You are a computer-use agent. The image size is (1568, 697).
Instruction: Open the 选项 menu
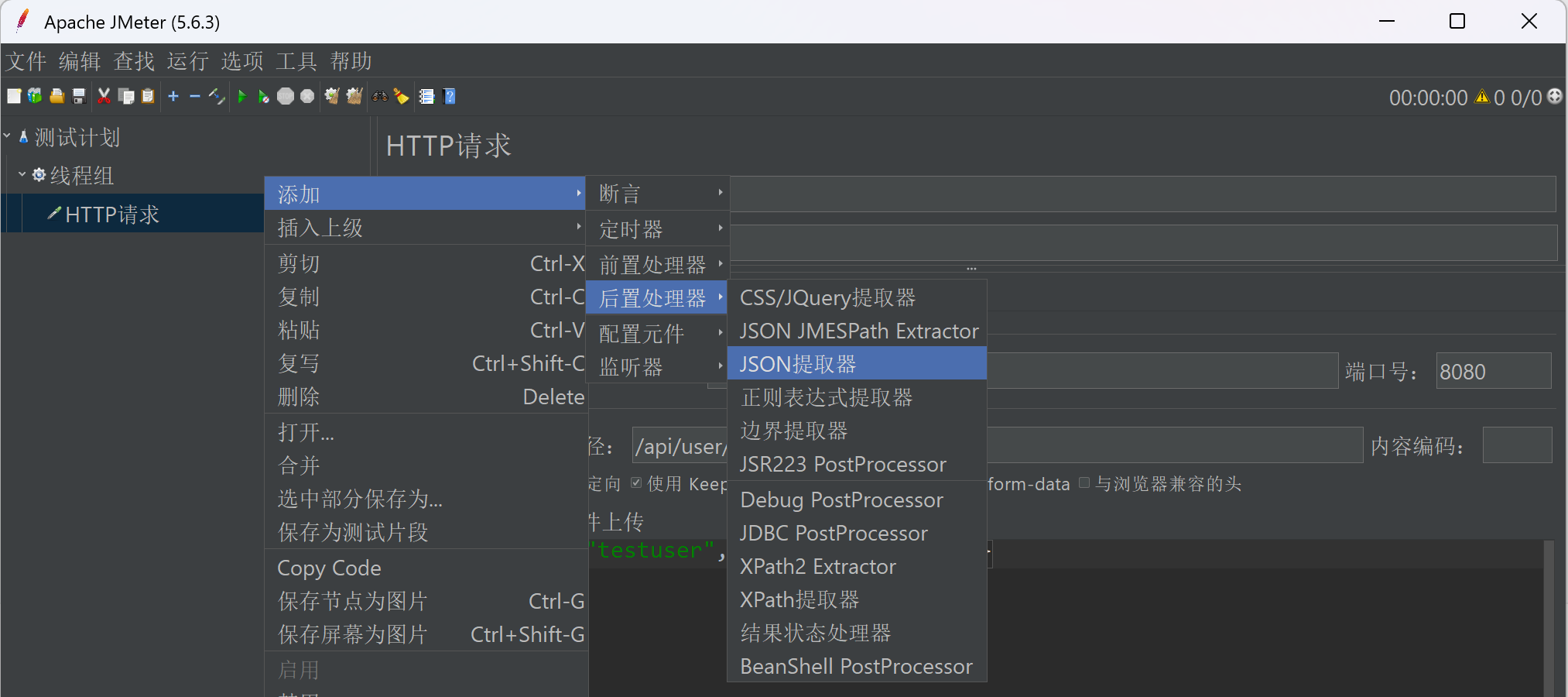click(x=242, y=61)
